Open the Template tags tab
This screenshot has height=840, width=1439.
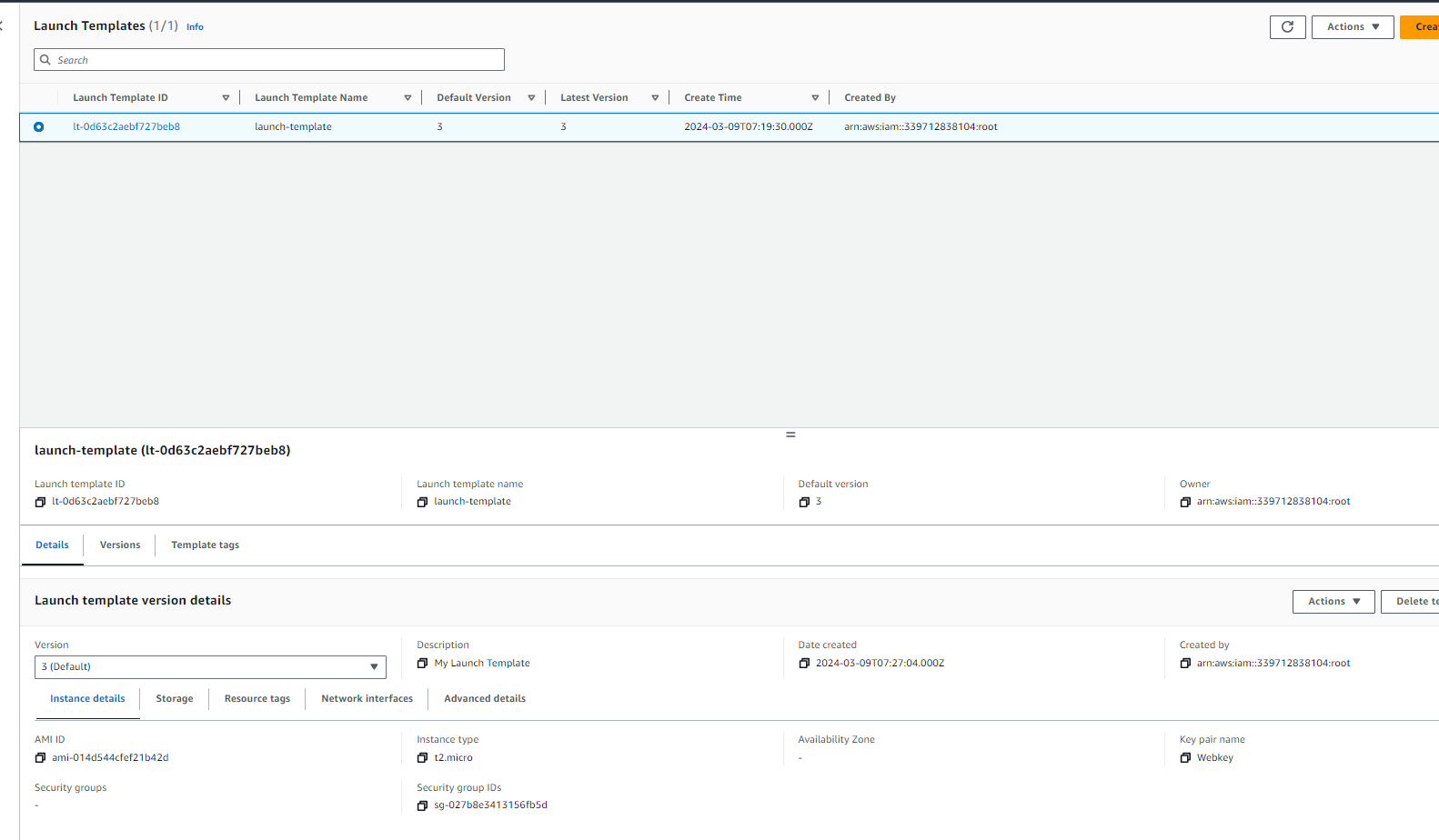click(x=205, y=545)
